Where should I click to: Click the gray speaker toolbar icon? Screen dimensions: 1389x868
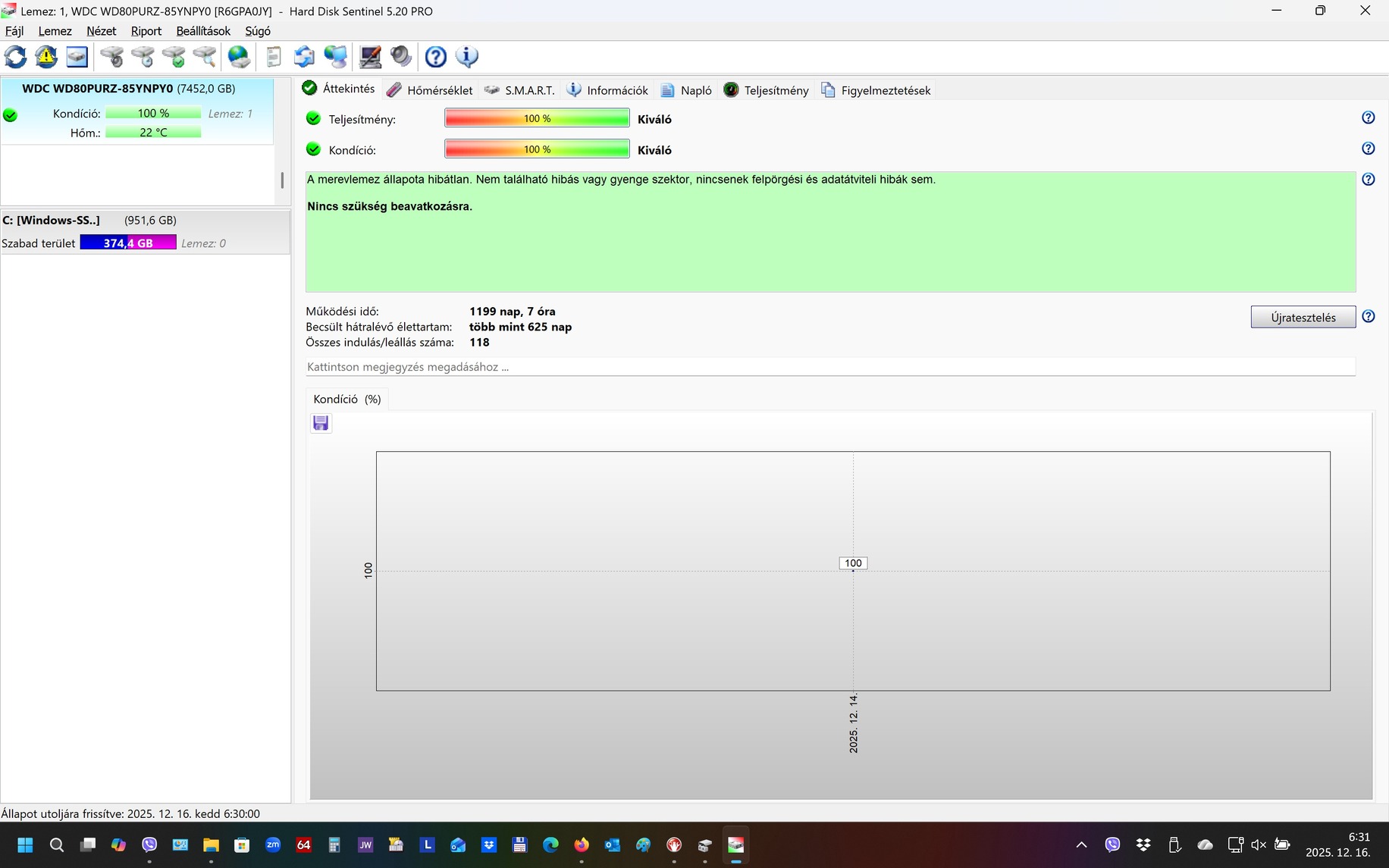pos(401,57)
